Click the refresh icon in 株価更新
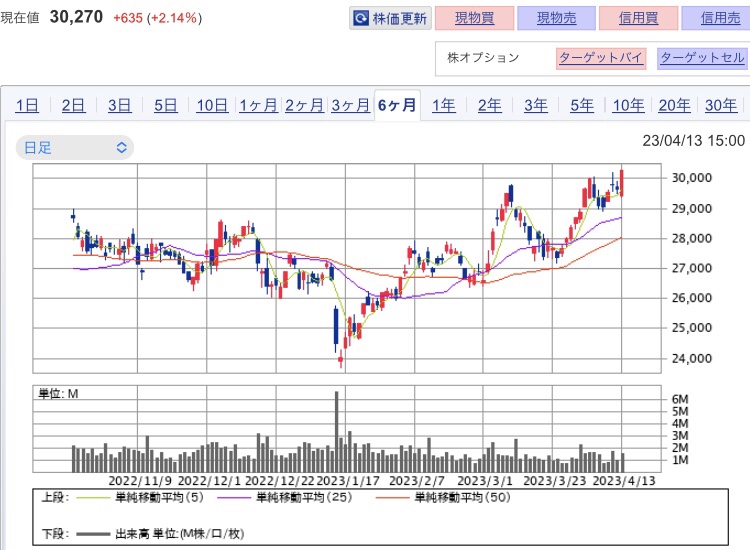Viewport: 750px width, 550px height. point(360,18)
